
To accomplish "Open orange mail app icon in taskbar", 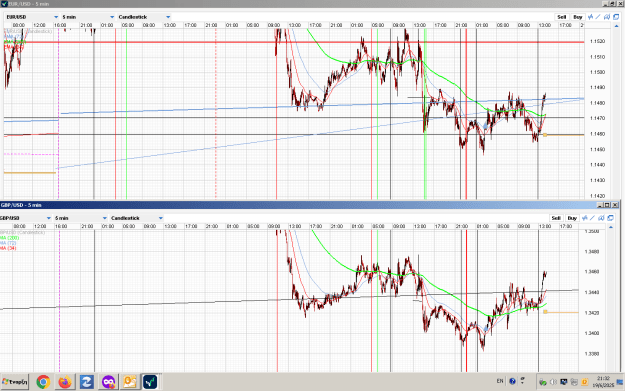I will 130,382.
